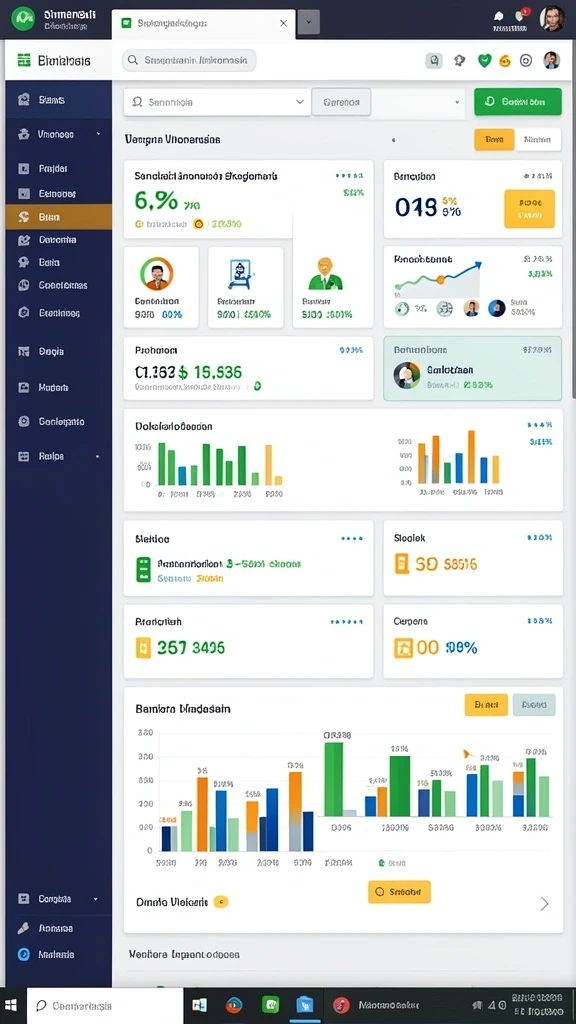This screenshot has height=1024, width=576.
Task: Switch to the white toggle option beside the yellow one
Action: pos(538,140)
